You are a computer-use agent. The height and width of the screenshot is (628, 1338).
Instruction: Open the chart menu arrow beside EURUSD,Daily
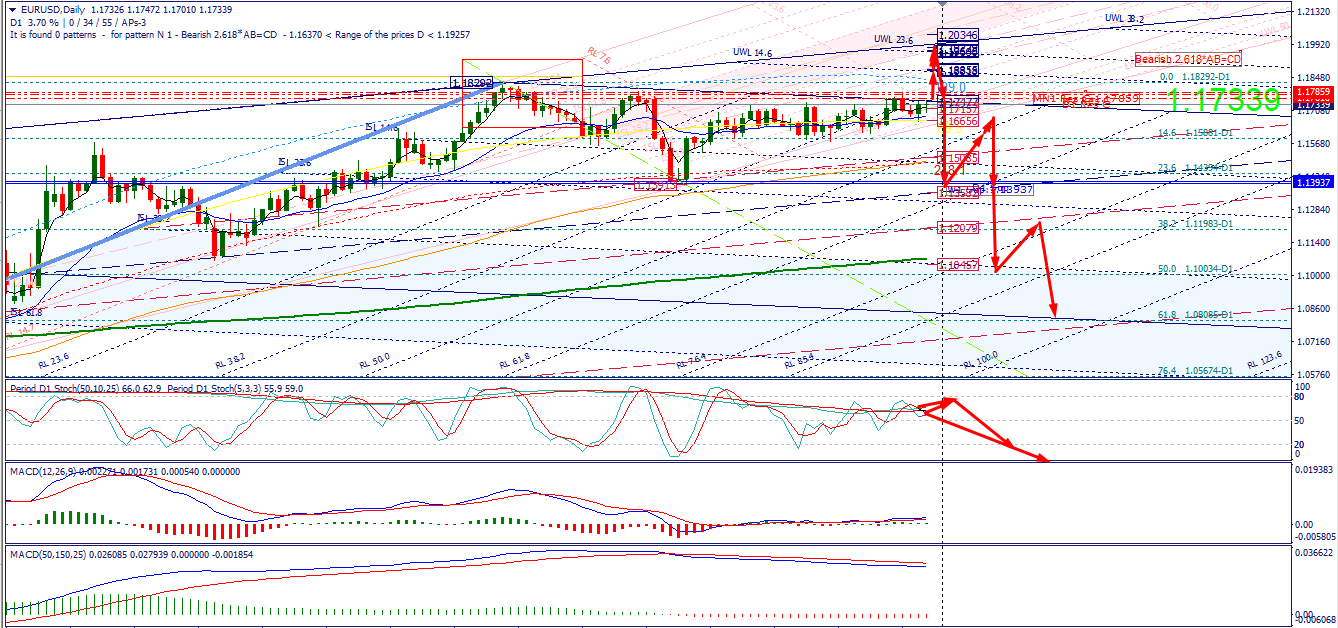click(11, 8)
